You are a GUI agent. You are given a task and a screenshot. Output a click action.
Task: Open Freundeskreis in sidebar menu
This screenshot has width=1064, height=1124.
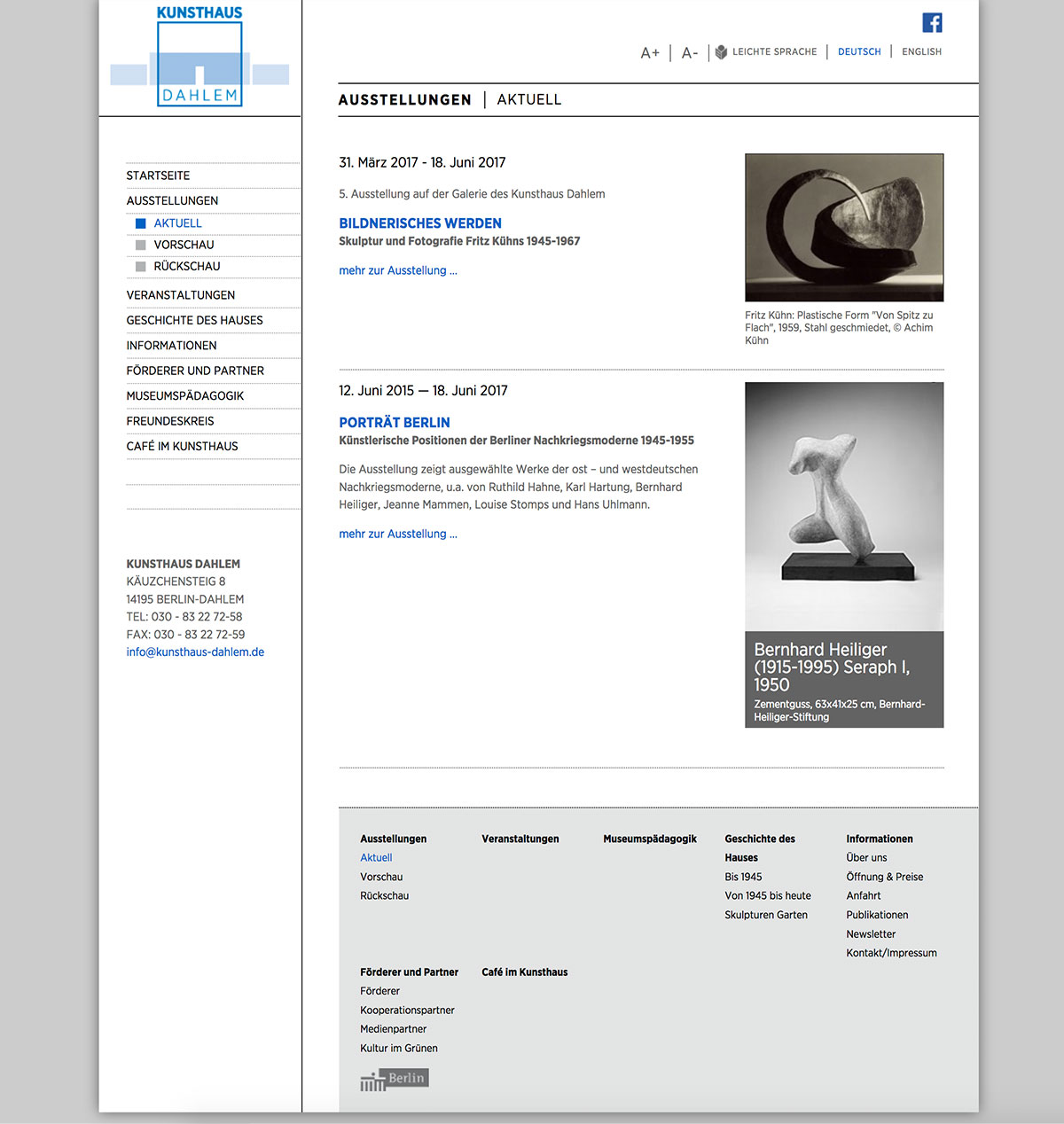[170, 421]
